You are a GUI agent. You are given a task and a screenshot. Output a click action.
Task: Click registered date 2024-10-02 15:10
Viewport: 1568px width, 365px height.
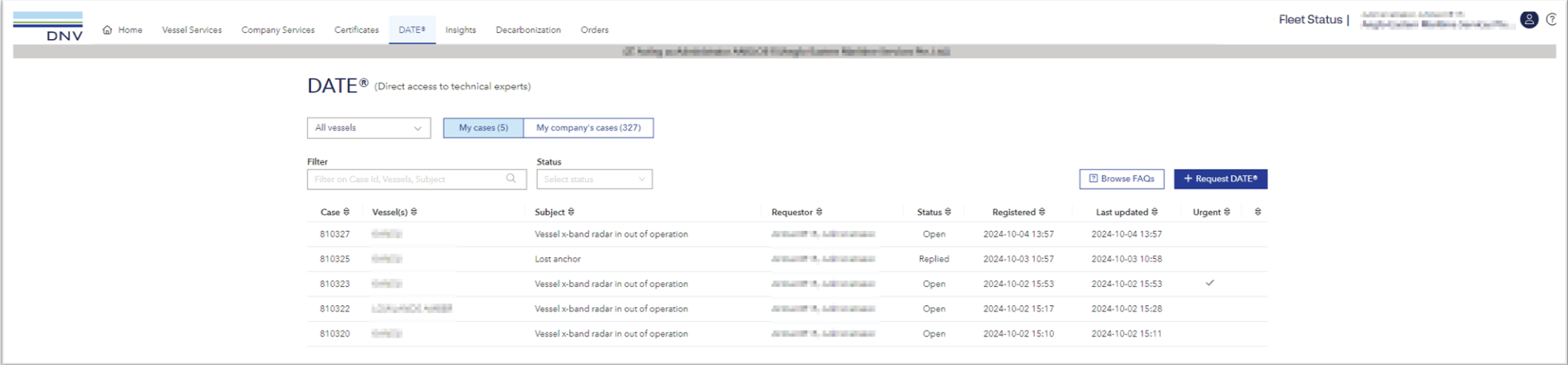click(x=1018, y=334)
